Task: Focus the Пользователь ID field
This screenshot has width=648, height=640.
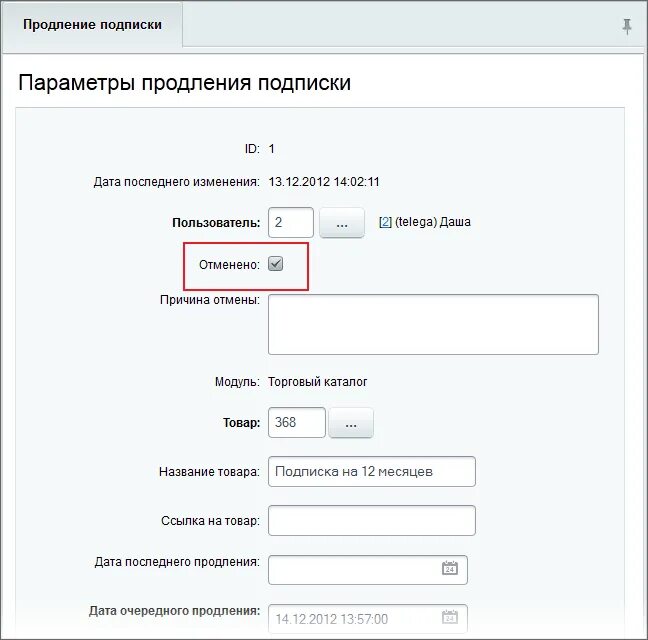Action: pyautogui.click(x=291, y=223)
